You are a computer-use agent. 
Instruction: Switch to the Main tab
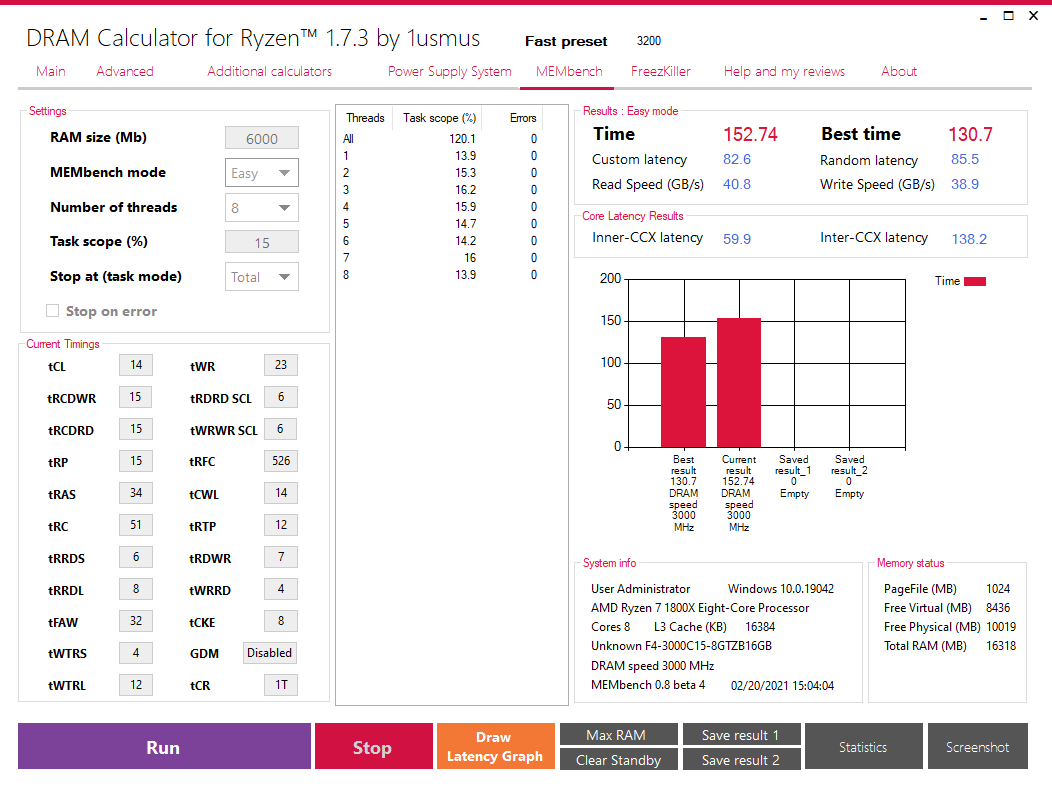[x=51, y=71]
